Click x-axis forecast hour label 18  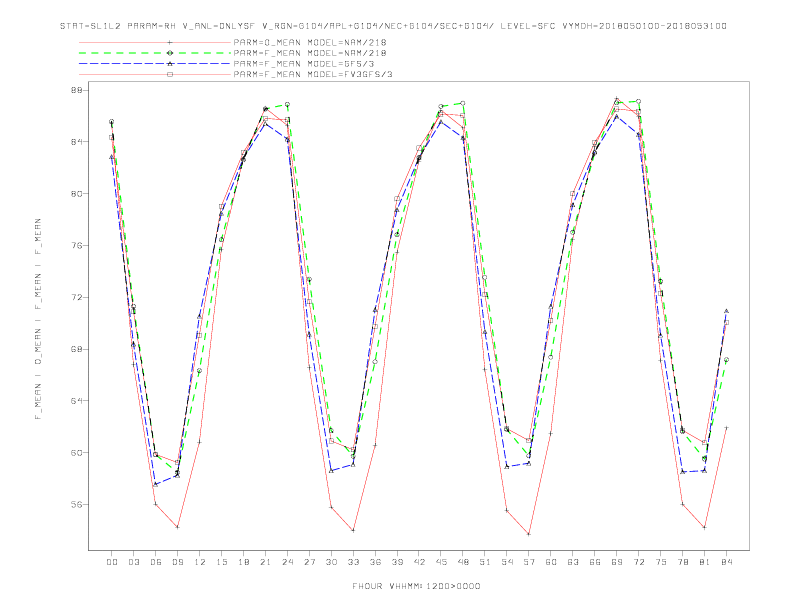243,562
